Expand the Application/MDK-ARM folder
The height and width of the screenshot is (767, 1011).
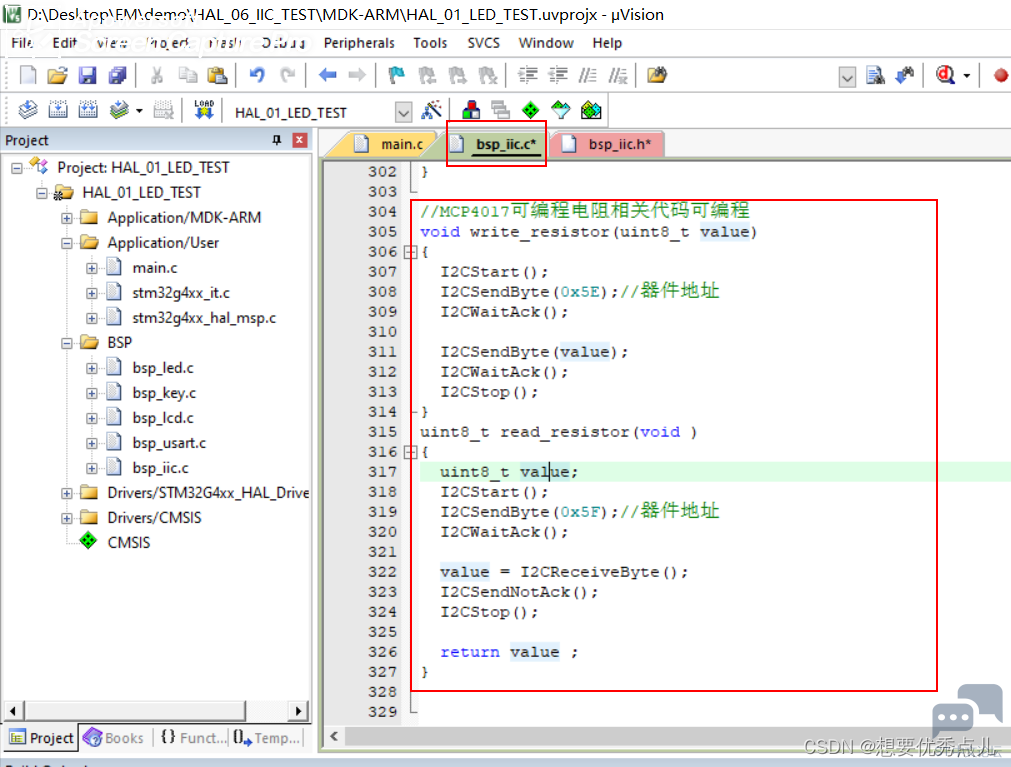67,218
